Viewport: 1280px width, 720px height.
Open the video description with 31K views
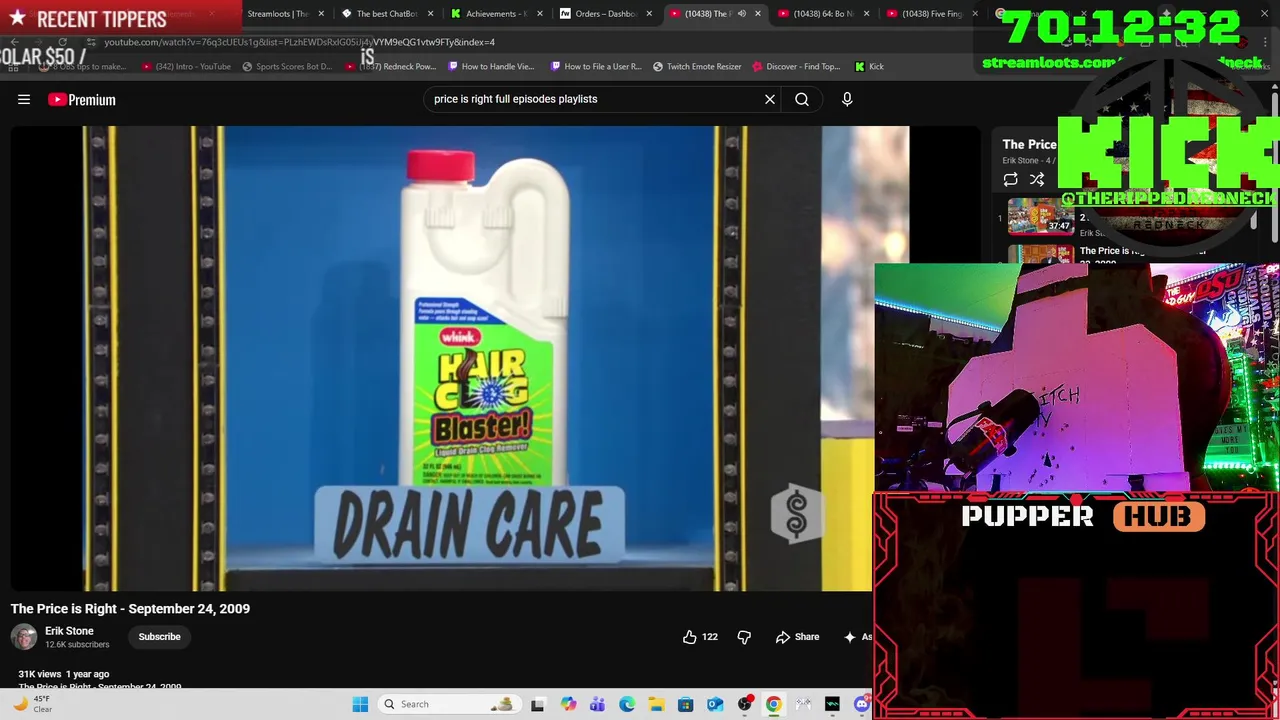64,674
